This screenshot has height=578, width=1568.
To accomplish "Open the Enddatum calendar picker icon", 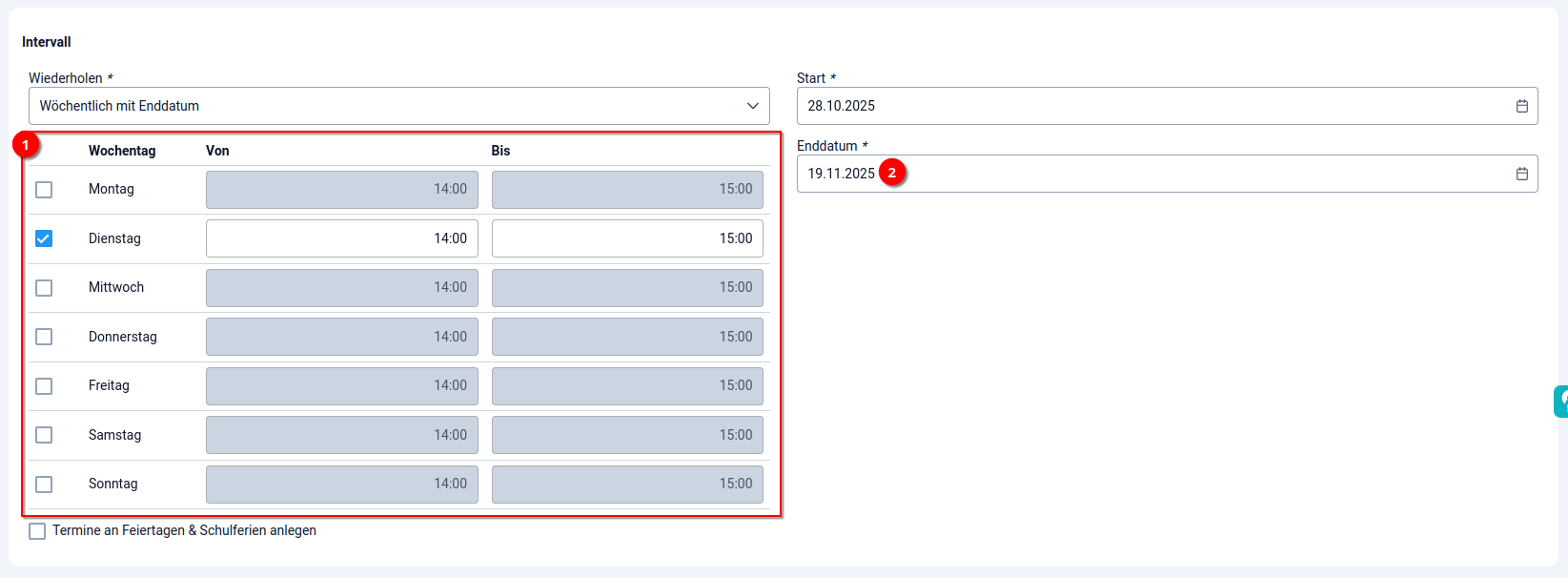I will 1521,174.
